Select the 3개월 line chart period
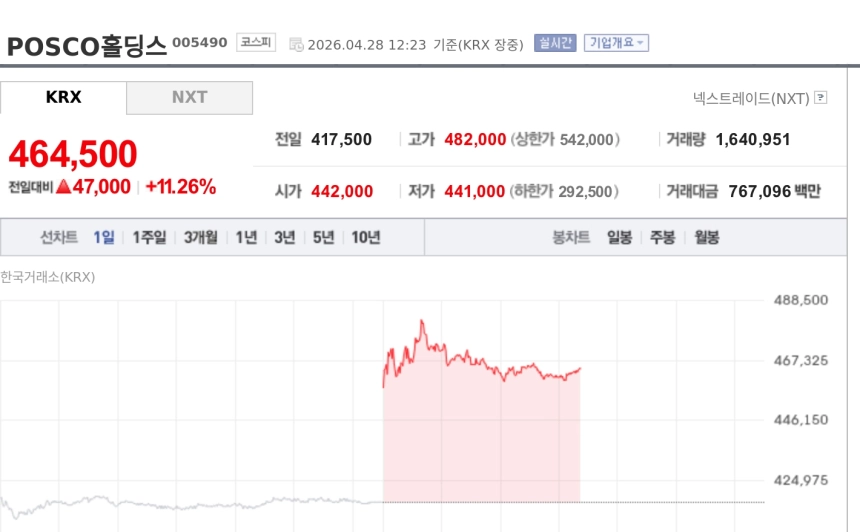860x532 pixels. [x=200, y=238]
